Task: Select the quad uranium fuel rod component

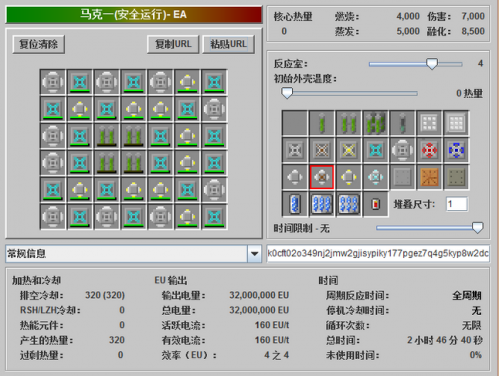Action: click(x=376, y=123)
